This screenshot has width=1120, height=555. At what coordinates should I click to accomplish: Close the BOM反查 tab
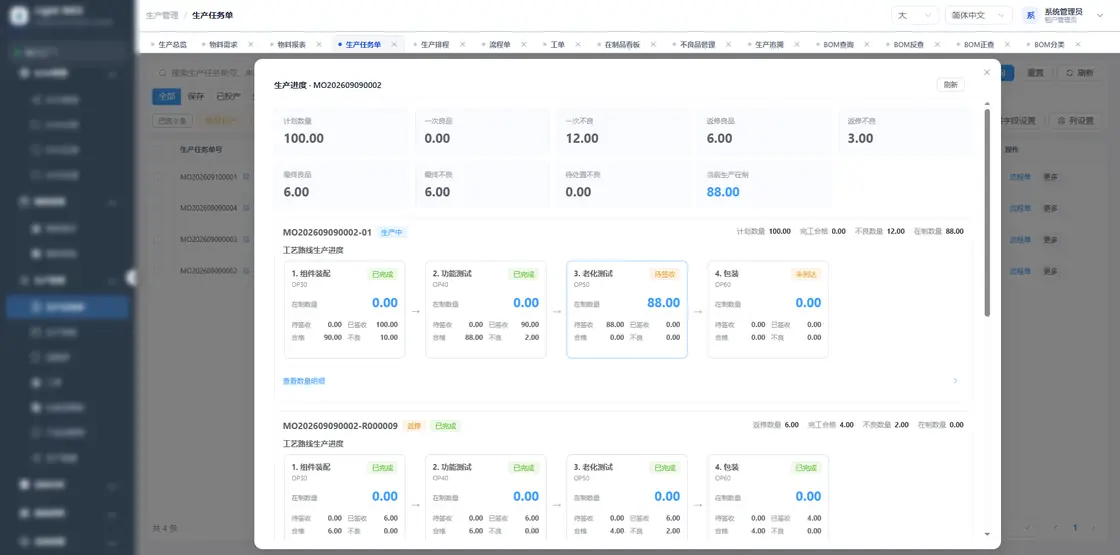[x=938, y=44]
